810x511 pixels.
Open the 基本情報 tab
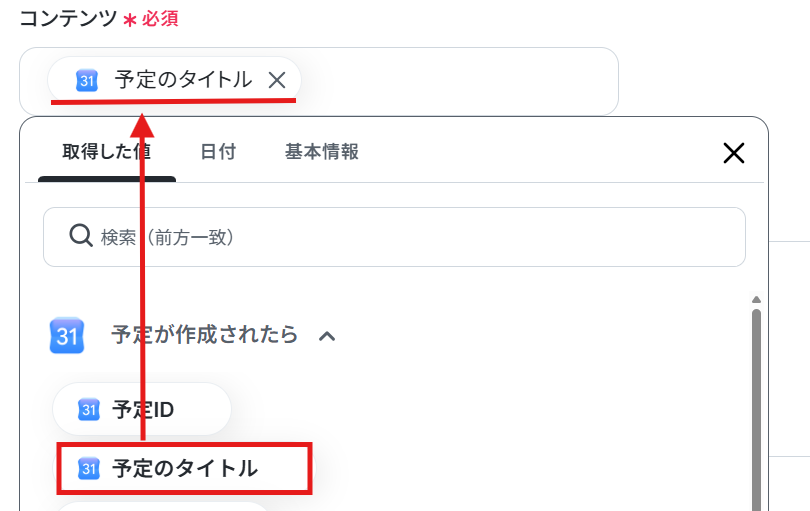coord(321,152)
